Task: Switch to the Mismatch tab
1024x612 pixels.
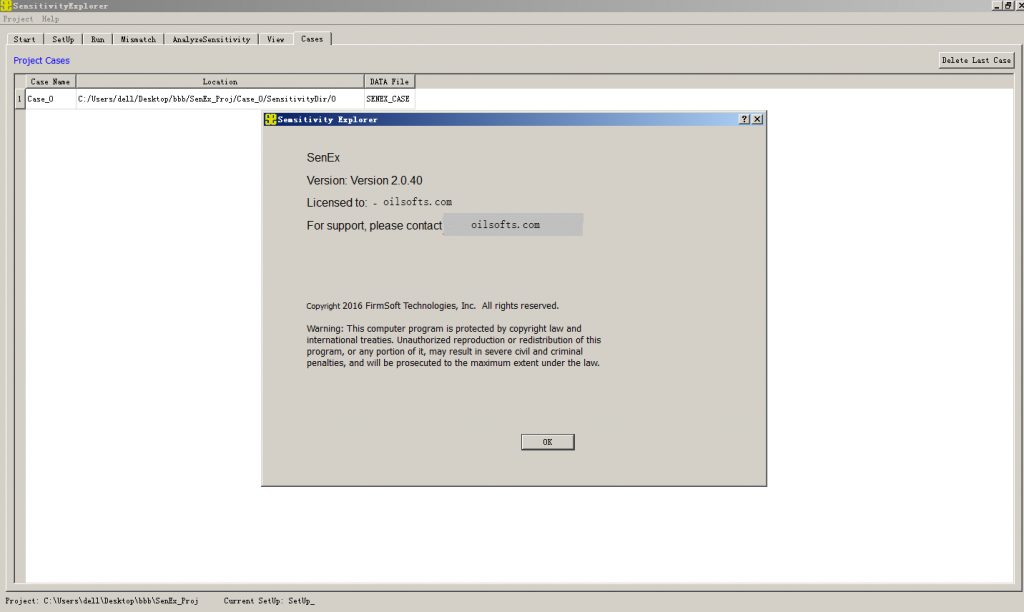Action: coord(138,39)
